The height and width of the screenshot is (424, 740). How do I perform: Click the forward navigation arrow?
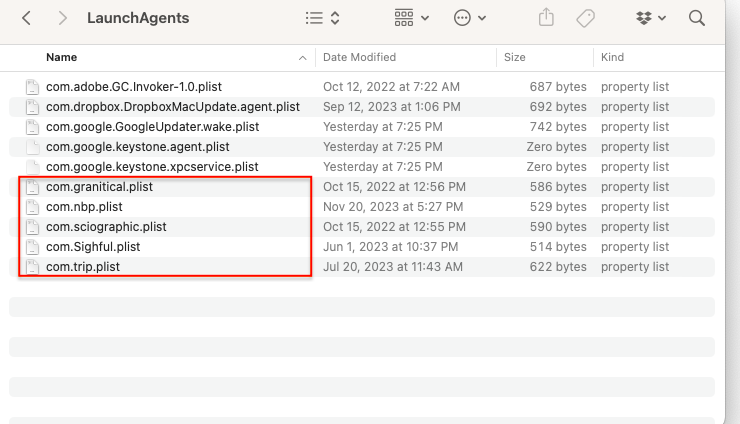pos(62,18)
